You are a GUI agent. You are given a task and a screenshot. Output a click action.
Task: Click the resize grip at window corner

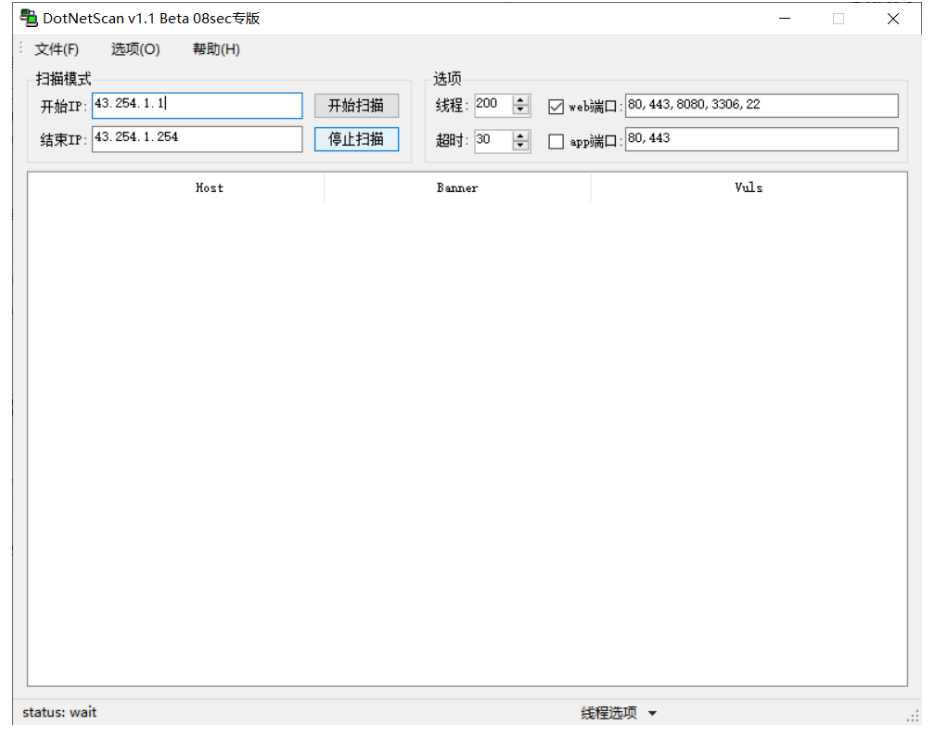913,717
